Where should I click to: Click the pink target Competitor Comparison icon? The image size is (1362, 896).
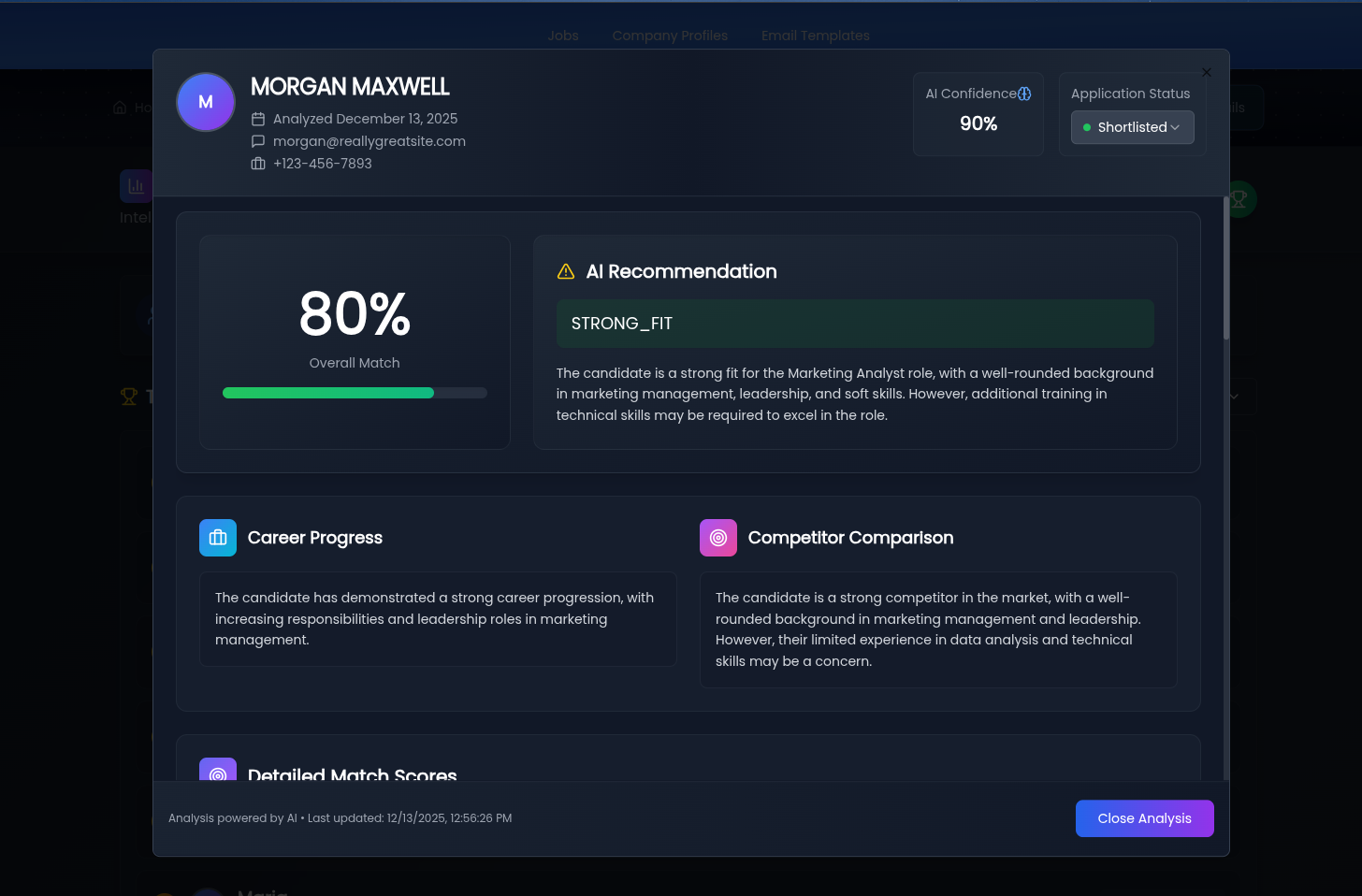pos(718,538)
